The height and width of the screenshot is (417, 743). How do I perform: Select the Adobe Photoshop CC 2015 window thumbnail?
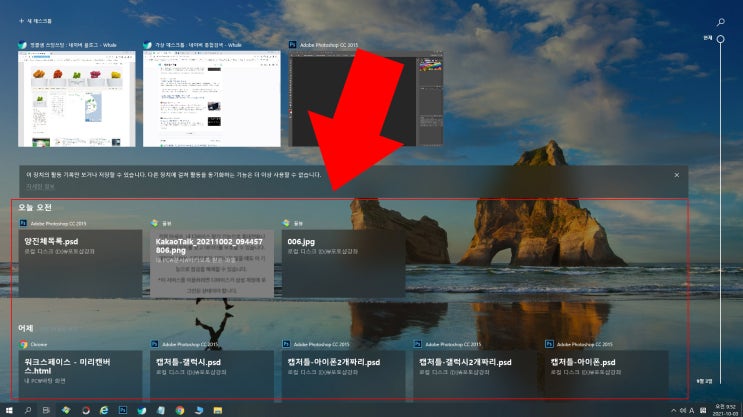[366, 99]
